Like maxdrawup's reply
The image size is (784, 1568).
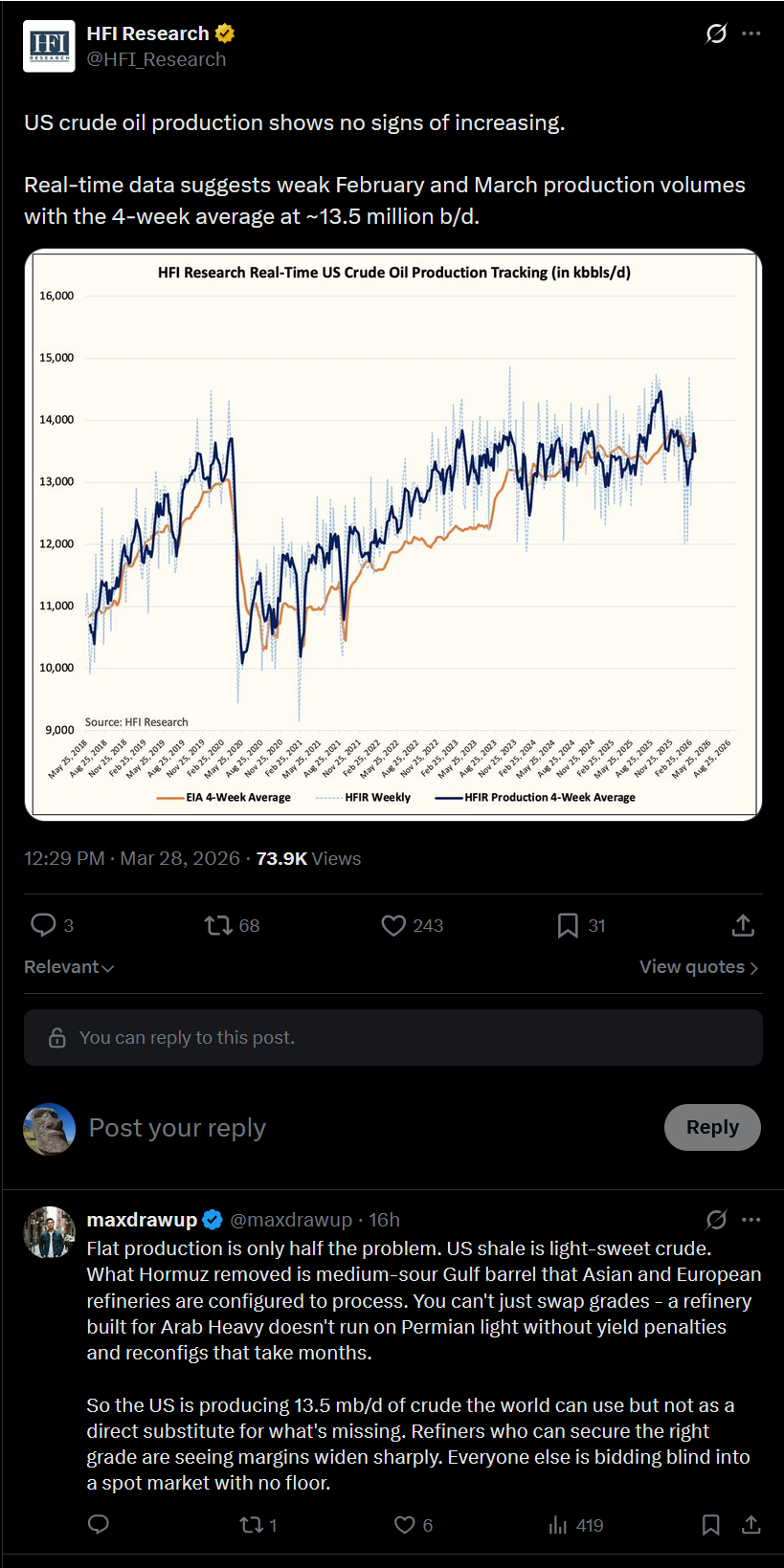405,1525
